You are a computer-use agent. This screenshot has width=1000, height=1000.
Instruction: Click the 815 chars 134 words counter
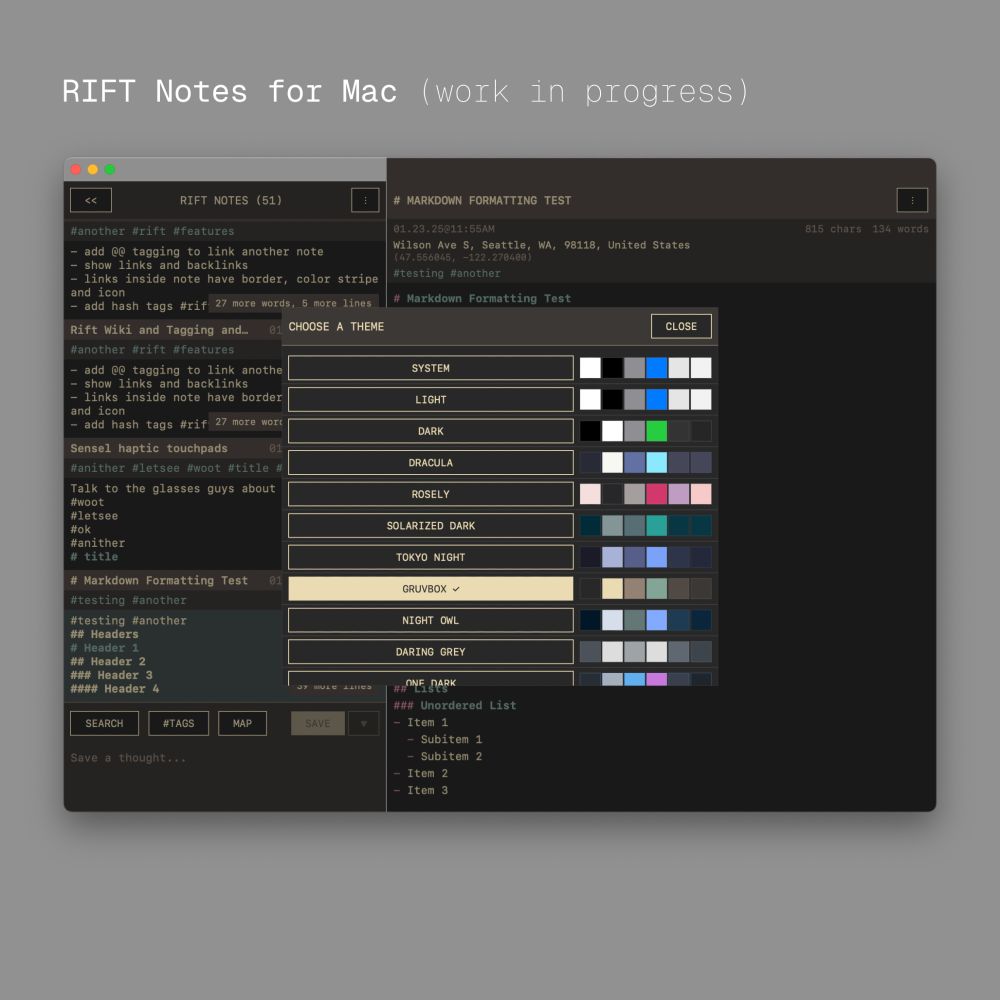point(867,229)
